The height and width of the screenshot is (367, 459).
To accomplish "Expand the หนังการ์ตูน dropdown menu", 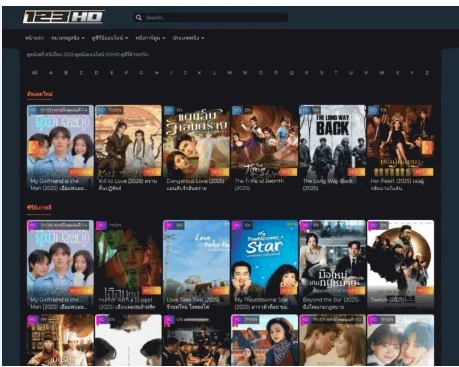I will (150, 38).
